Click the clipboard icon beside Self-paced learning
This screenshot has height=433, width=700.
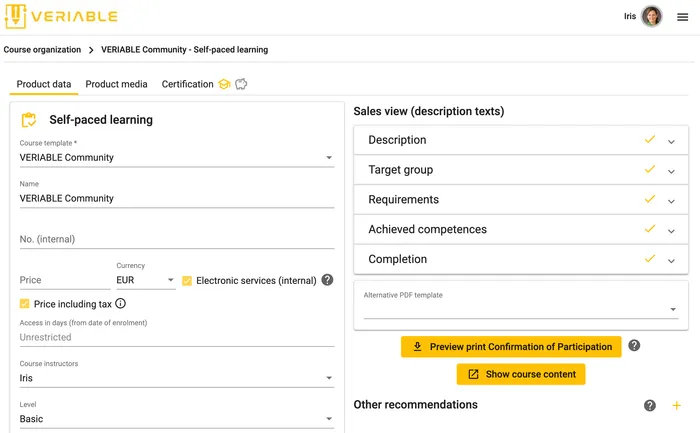click(x=29, y=120)
